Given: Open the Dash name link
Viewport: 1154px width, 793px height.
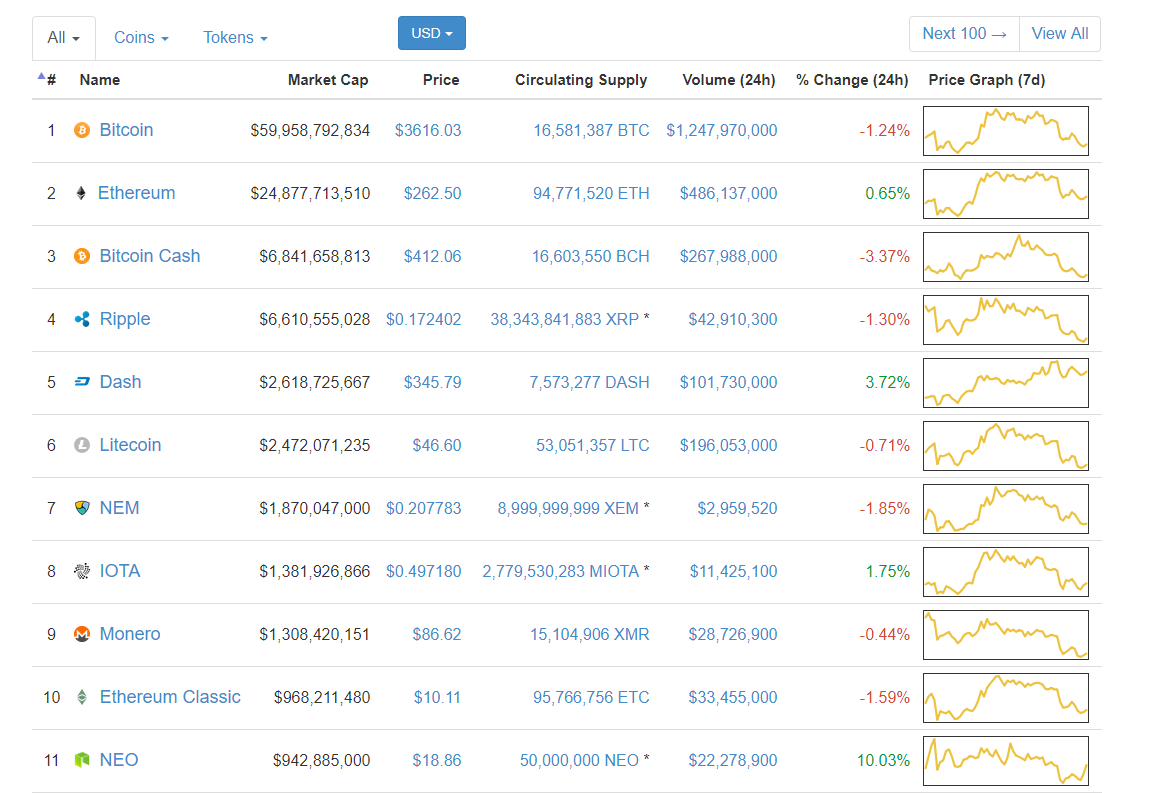Looking at the screenshot, I should click(121, 382).
